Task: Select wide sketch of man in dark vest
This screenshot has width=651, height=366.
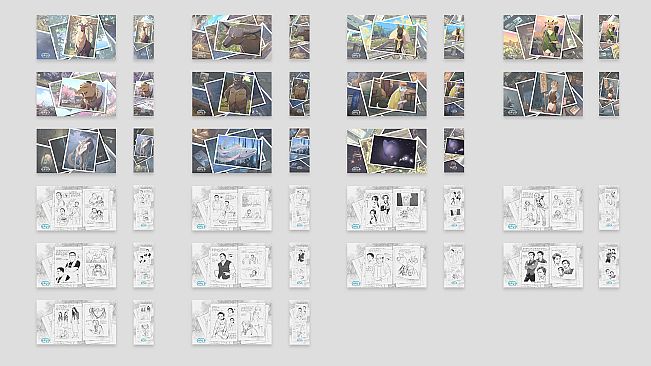Action: (232, 265)
